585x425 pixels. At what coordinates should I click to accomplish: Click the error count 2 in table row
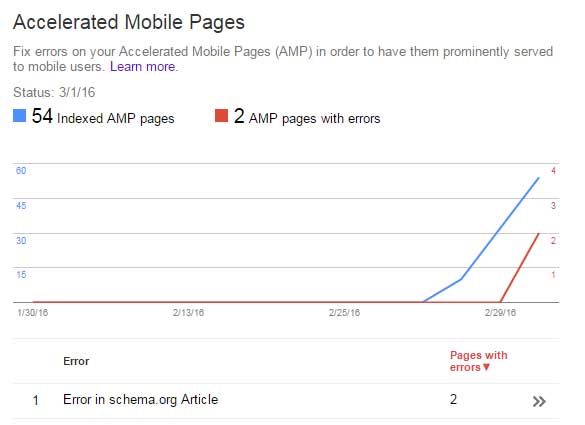click(453, 400)
